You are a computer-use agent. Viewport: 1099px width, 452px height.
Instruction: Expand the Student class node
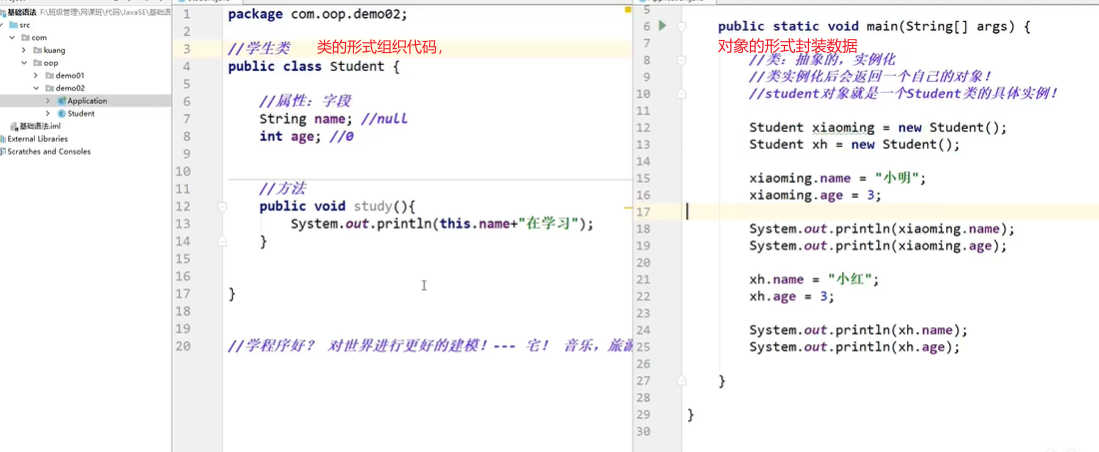[x=48, y=114]
